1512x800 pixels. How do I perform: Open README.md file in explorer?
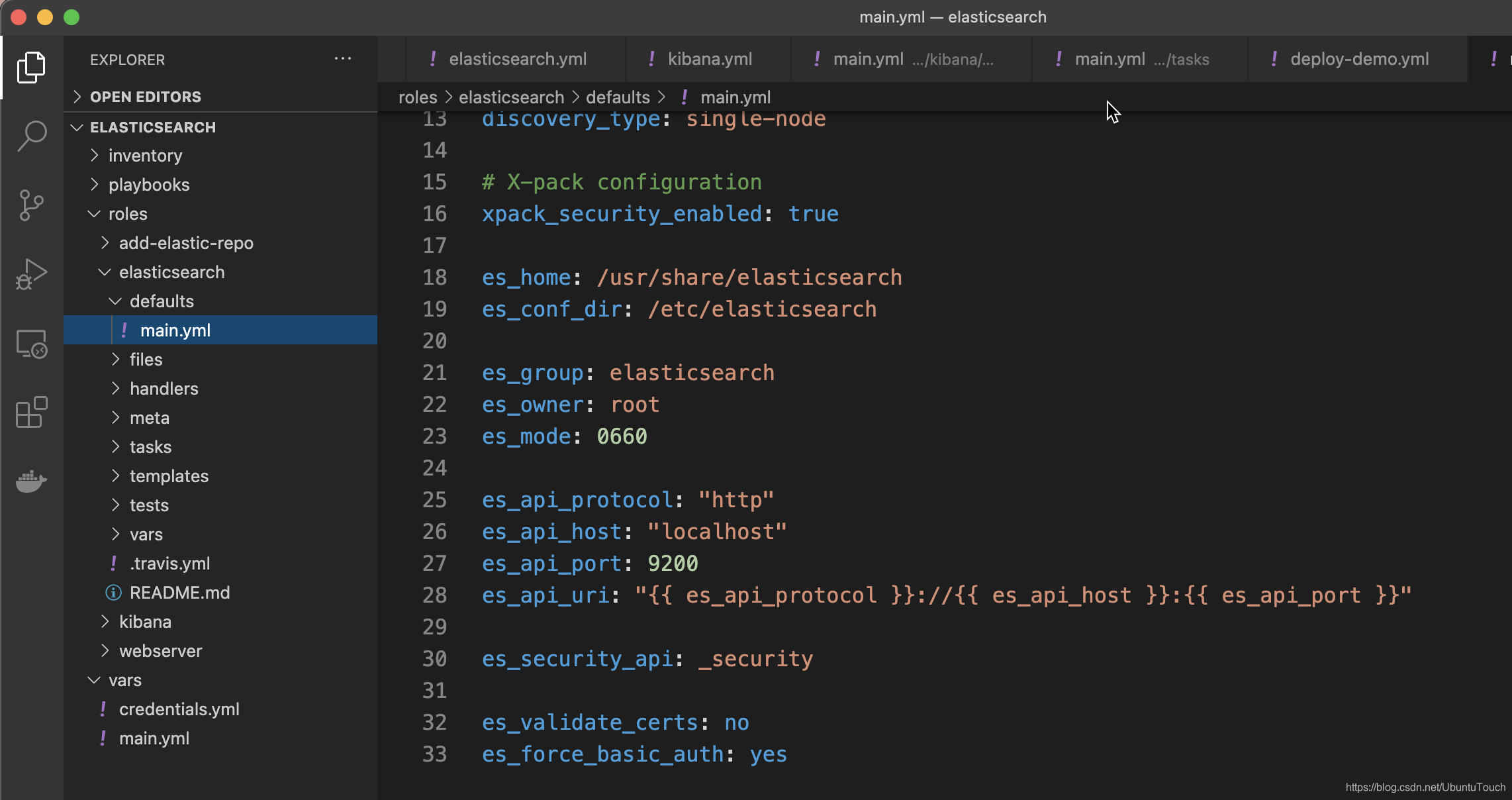[179, 593]
